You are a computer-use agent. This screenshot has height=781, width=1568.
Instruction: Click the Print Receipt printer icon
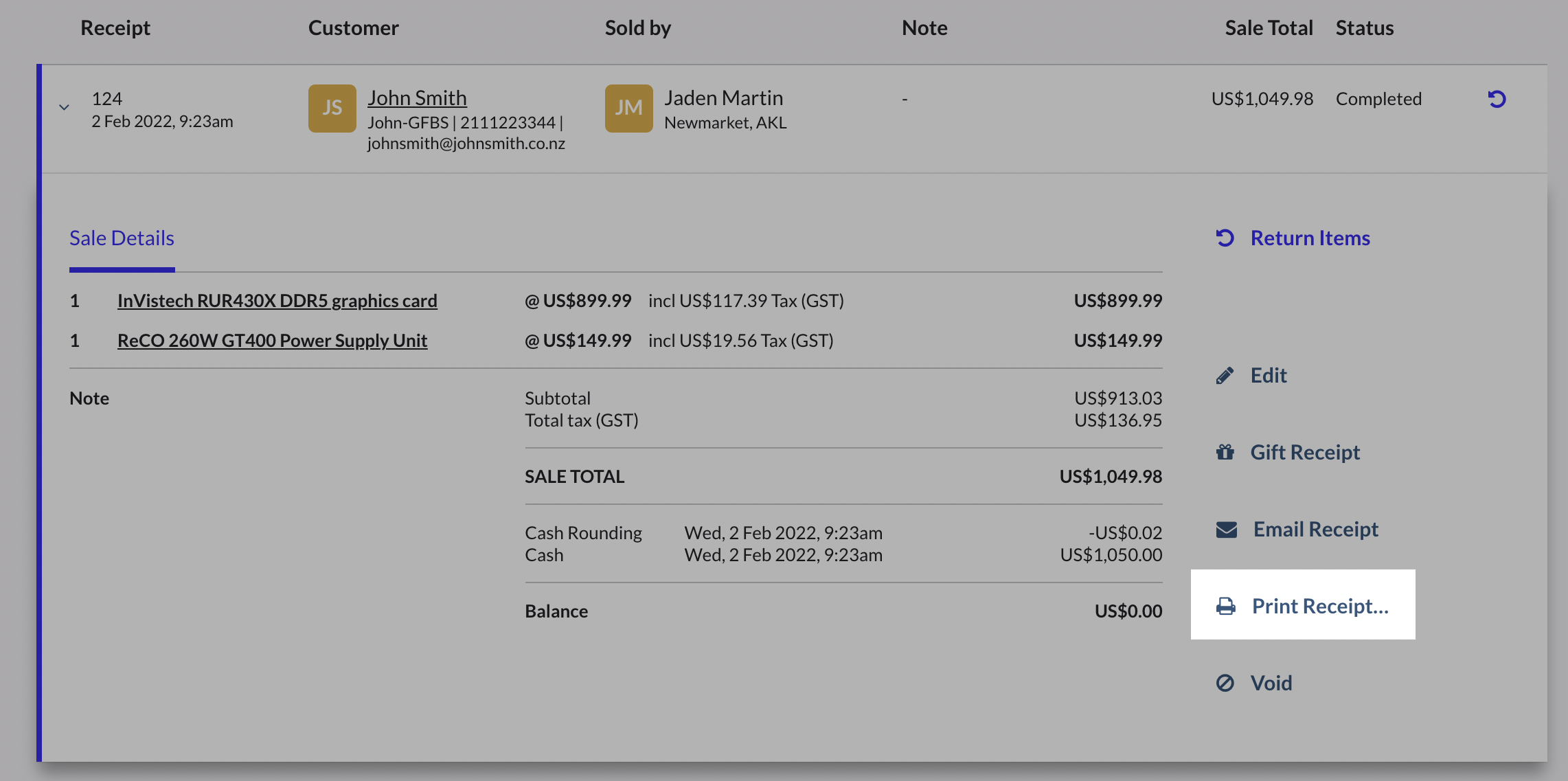click(x=1225, y=606)
